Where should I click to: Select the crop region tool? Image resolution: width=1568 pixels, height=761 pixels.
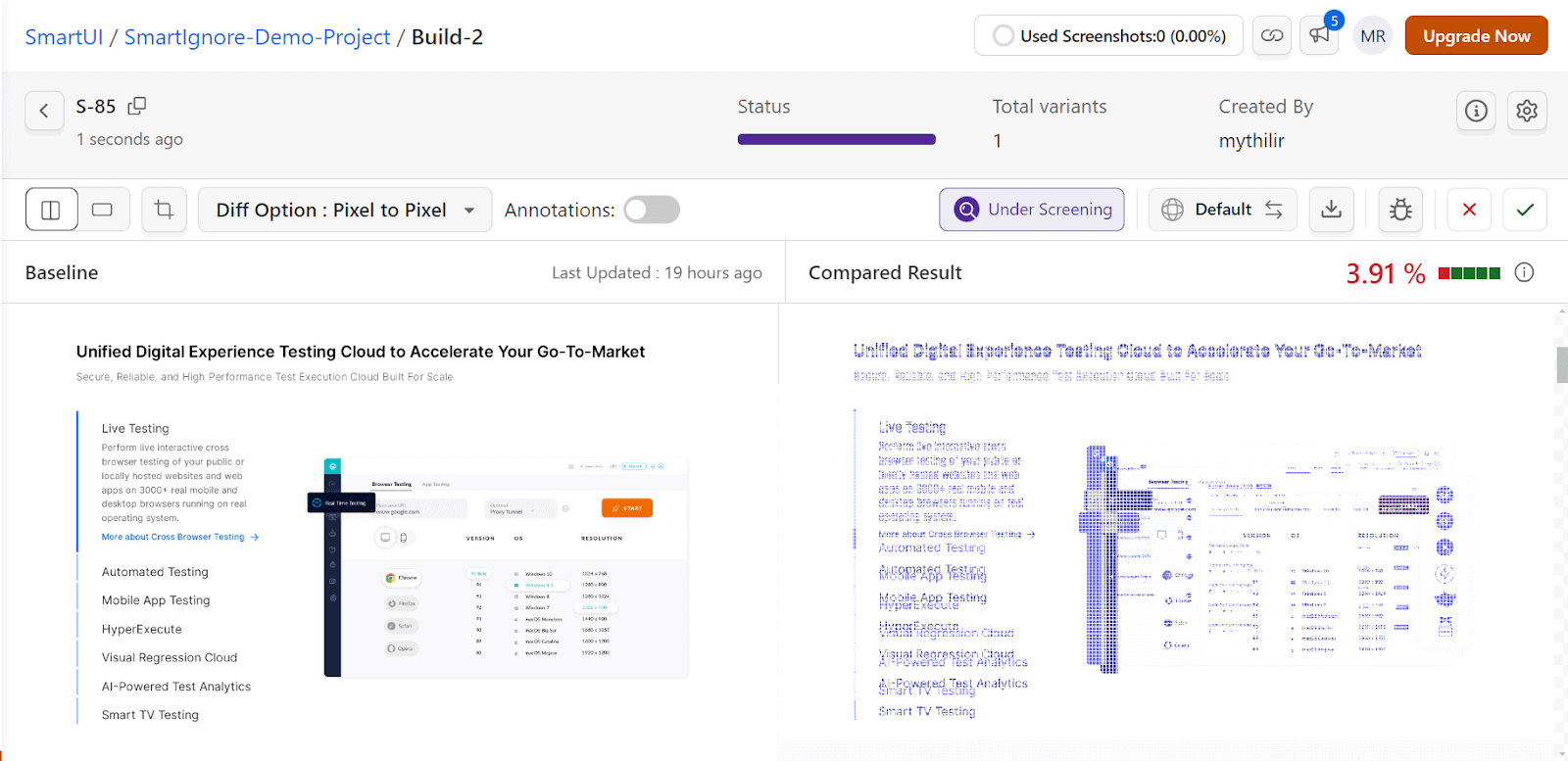point(164,210)
